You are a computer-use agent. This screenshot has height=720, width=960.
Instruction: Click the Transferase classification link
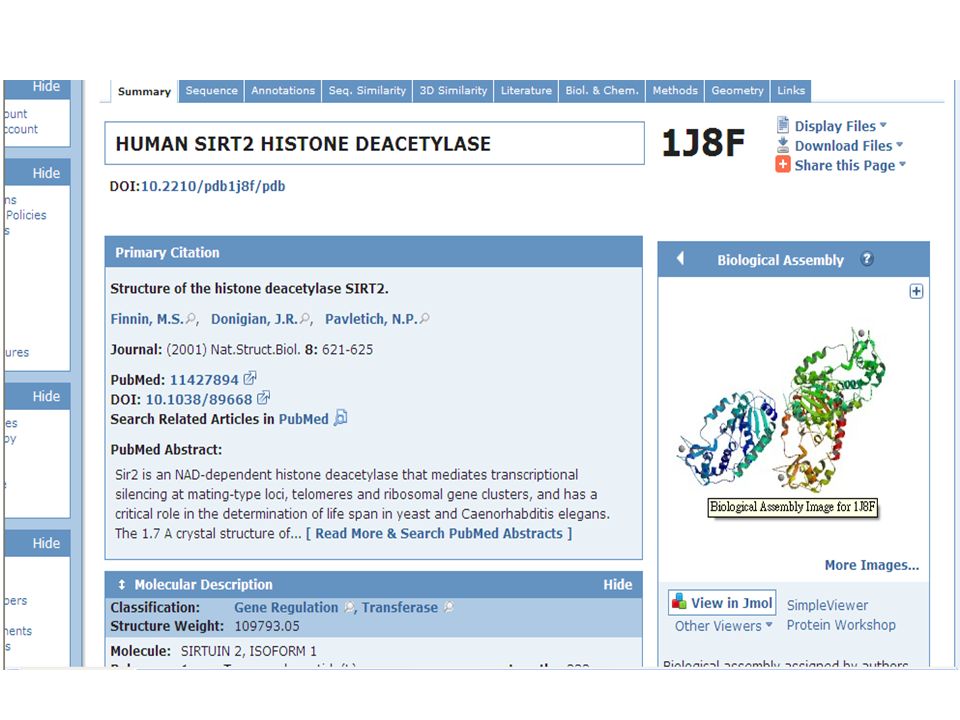pos(400,607)
